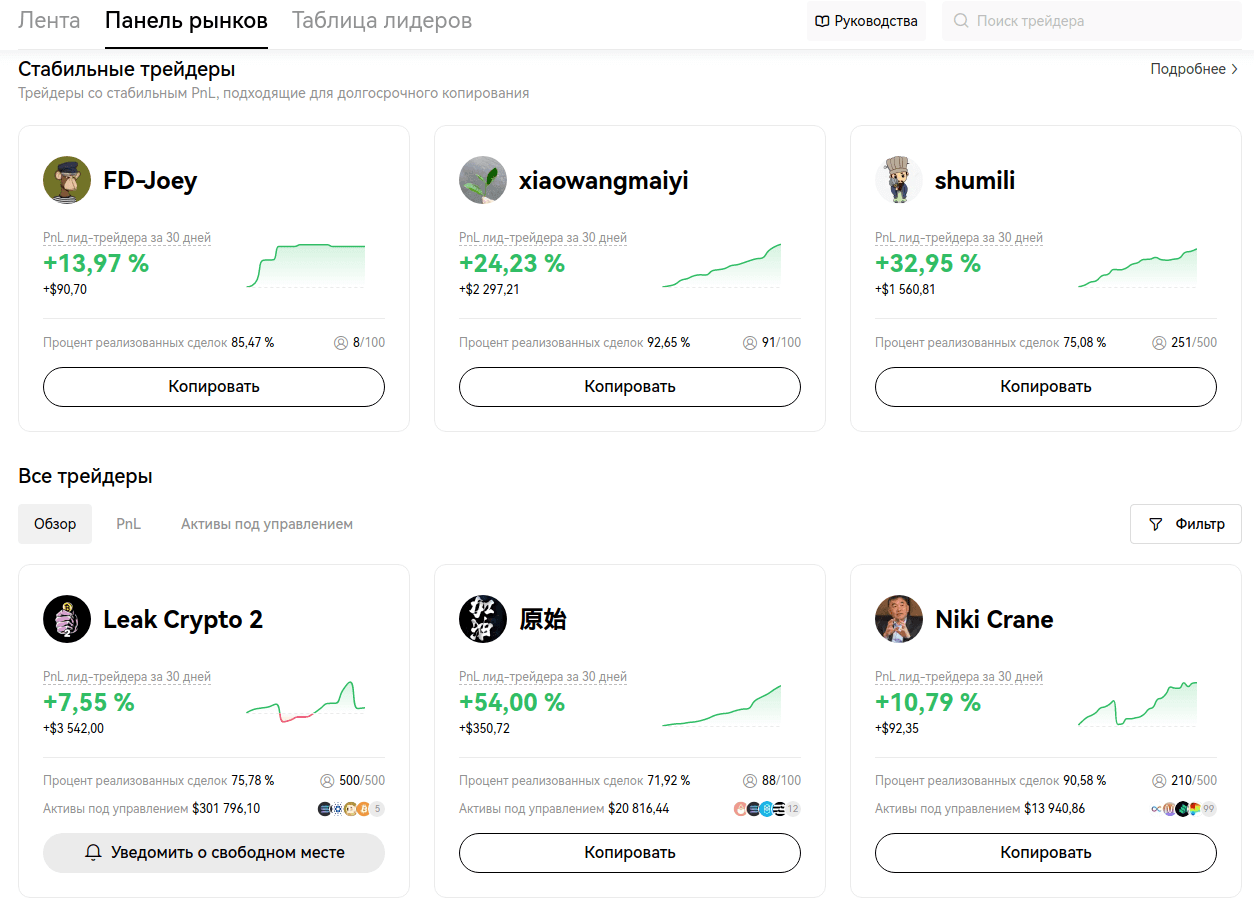Click Niki Crane profile photo
The image size is (1254, 903).
click(x=899, y=619)
